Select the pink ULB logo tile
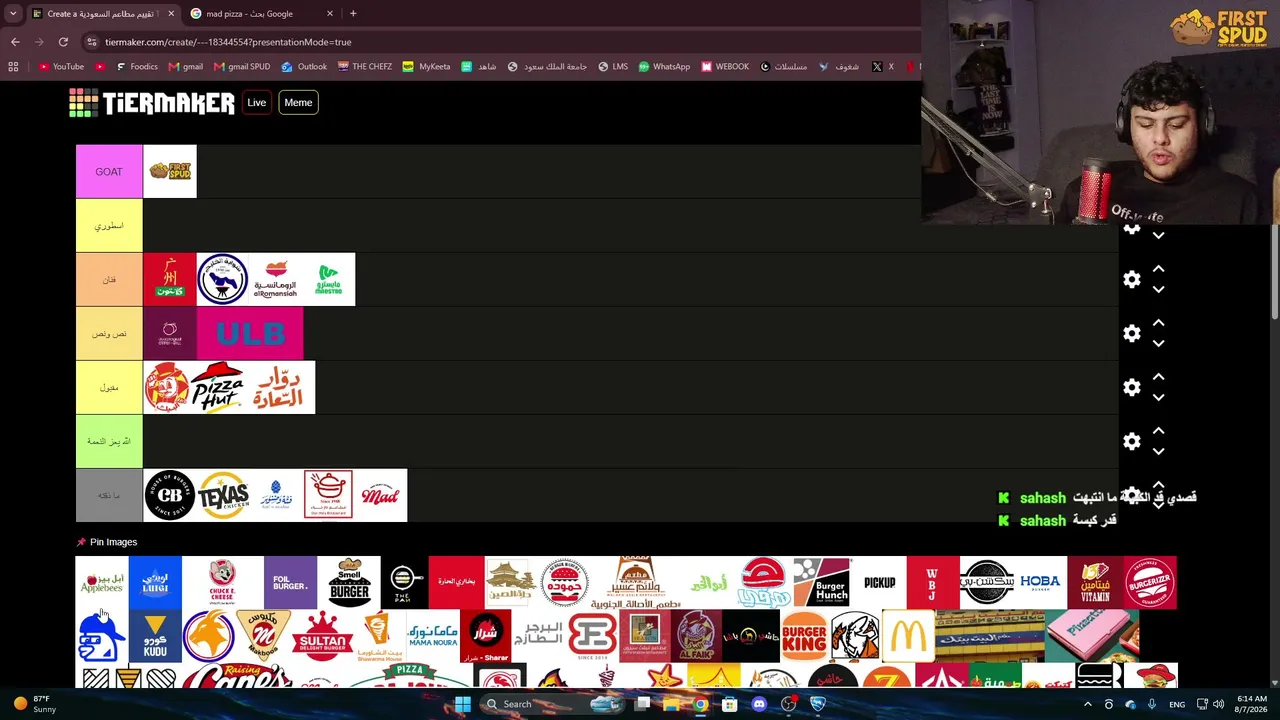The image size is (1280, 720). pyautogui.click(x=250, y=333)
